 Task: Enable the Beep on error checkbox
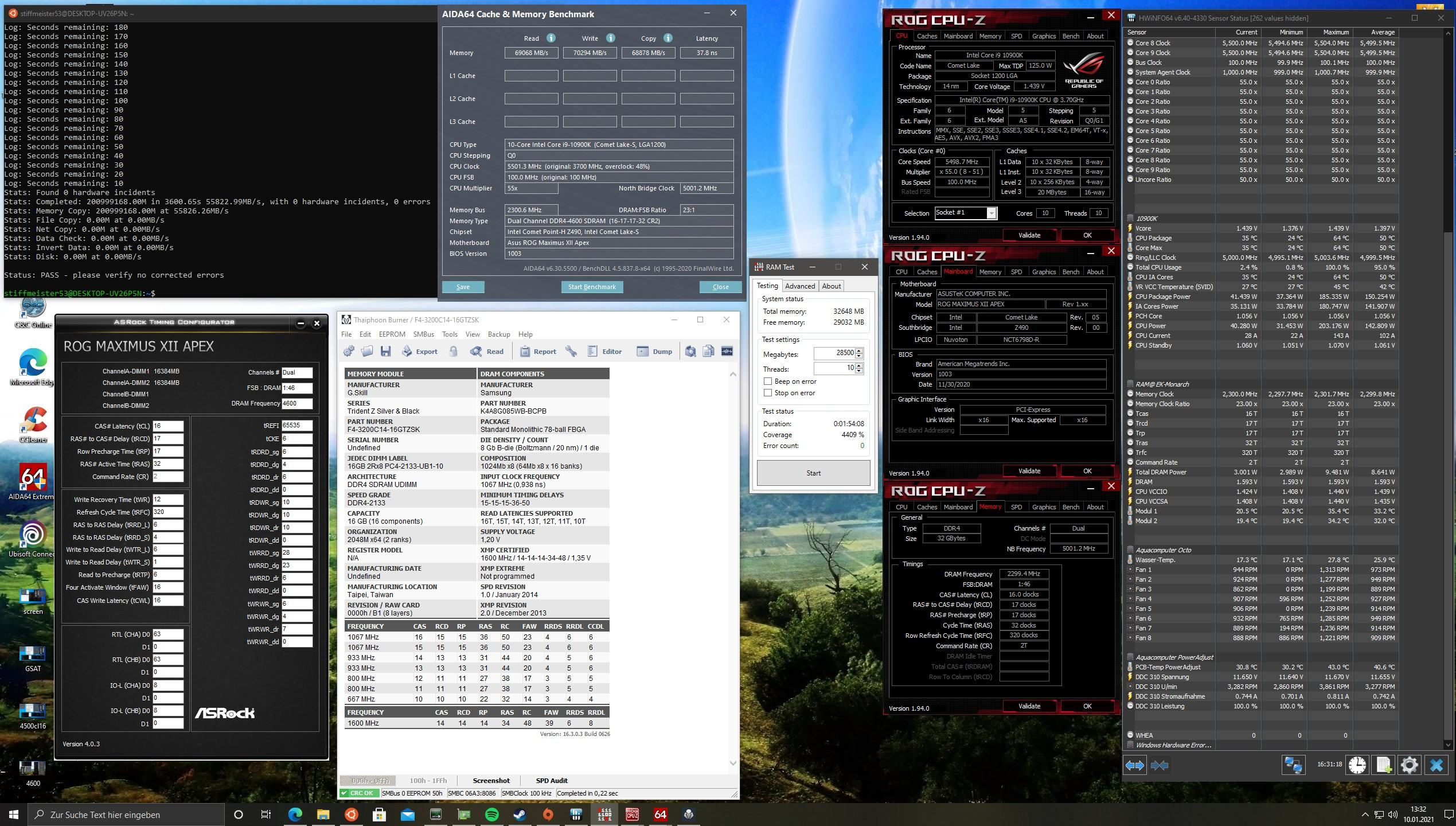pos(768,381)
